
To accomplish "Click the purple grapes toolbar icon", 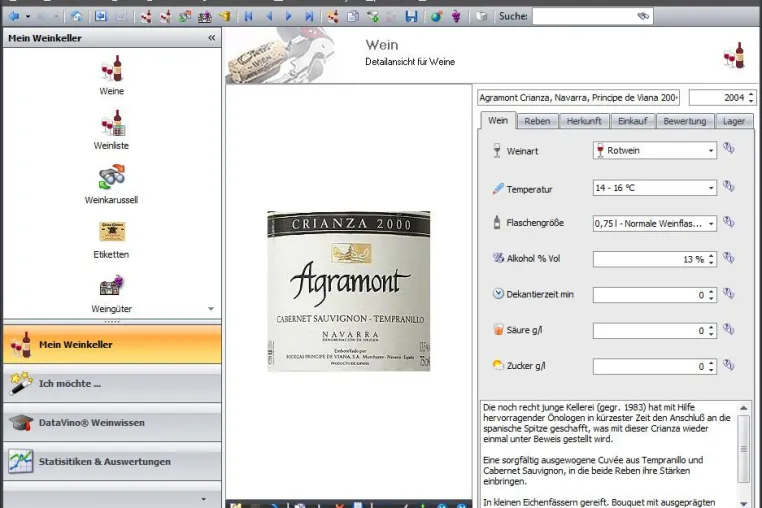I will click(x=456, y=17).
